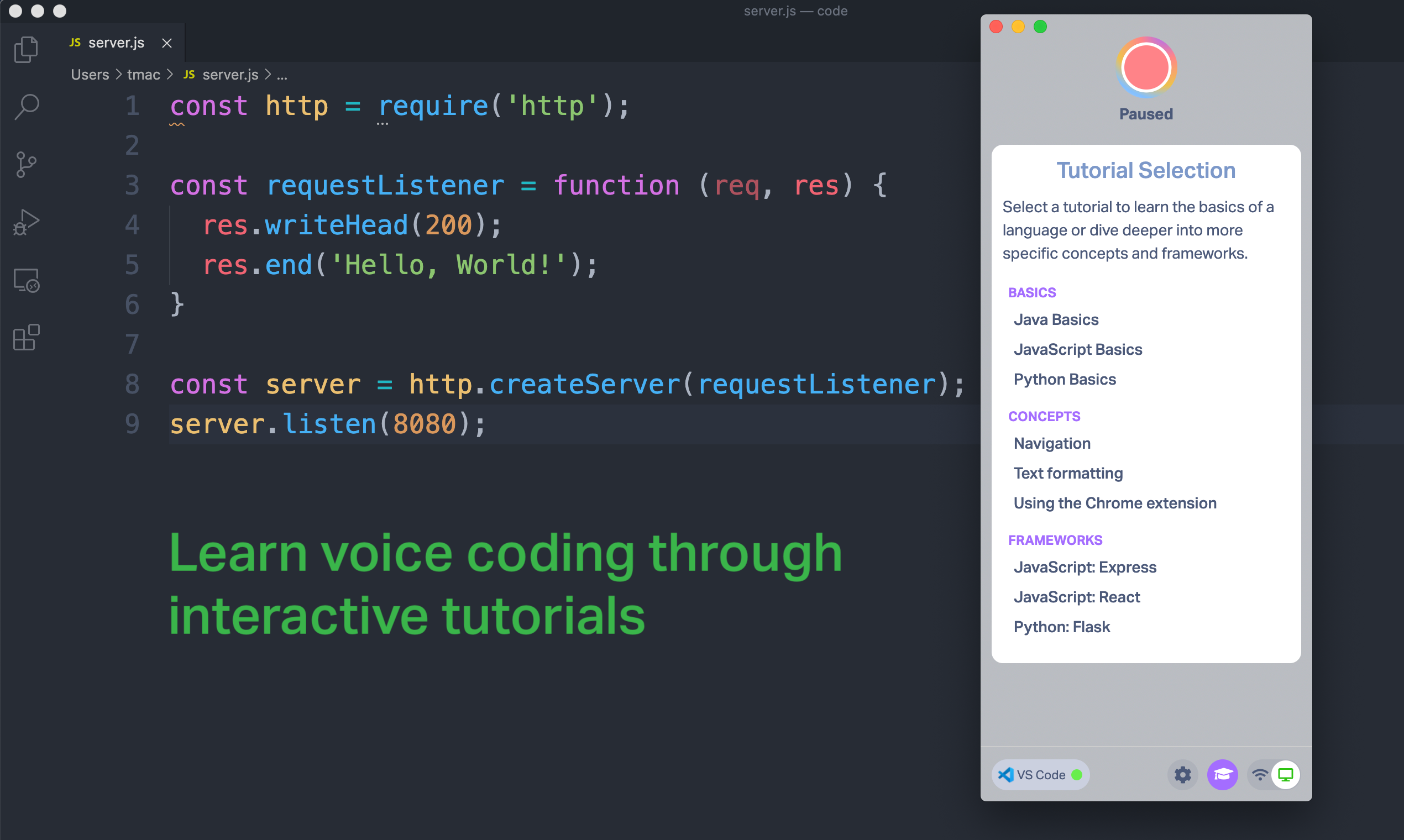
Task: Close the server.js tab
Action: click(166, 43)
